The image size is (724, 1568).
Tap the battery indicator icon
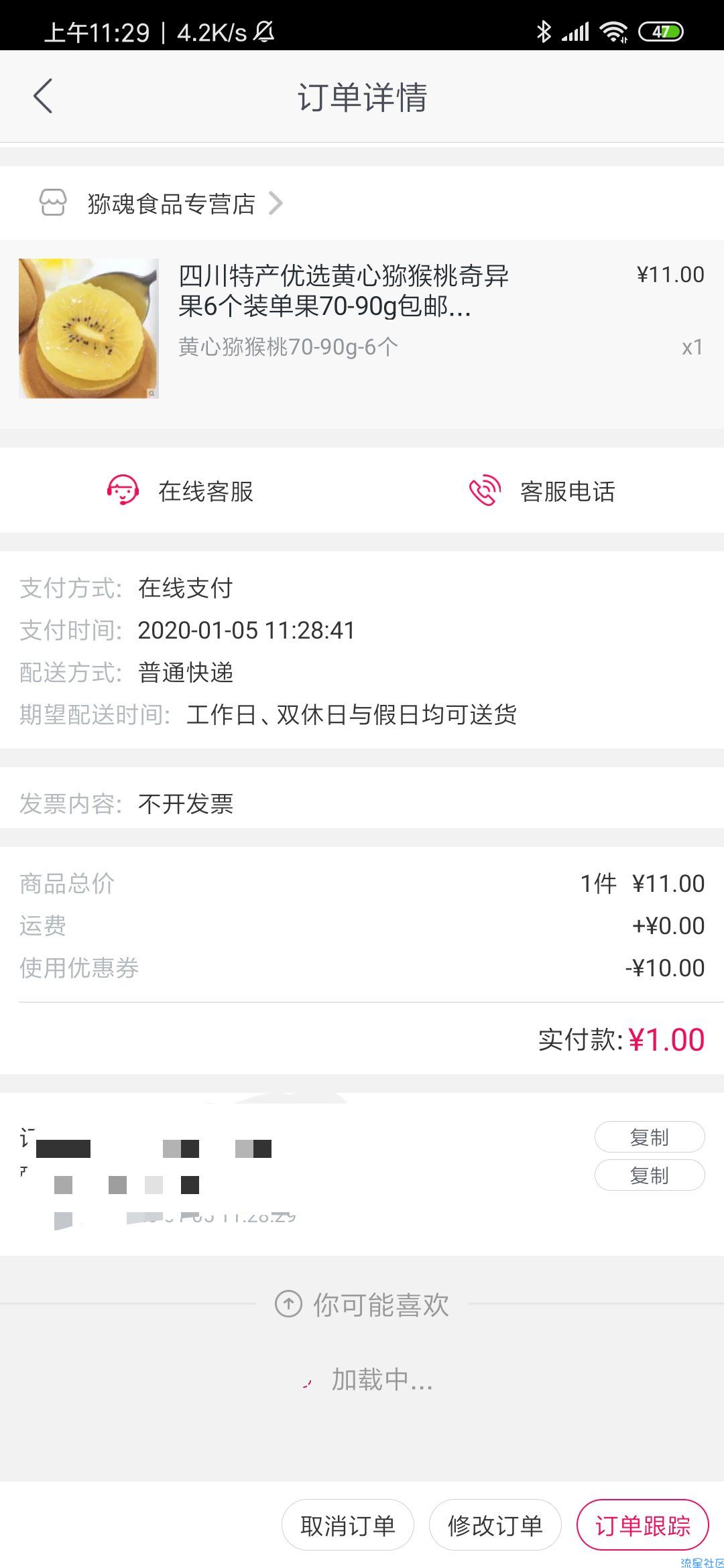pyautogui.click(x=660, y=31)
